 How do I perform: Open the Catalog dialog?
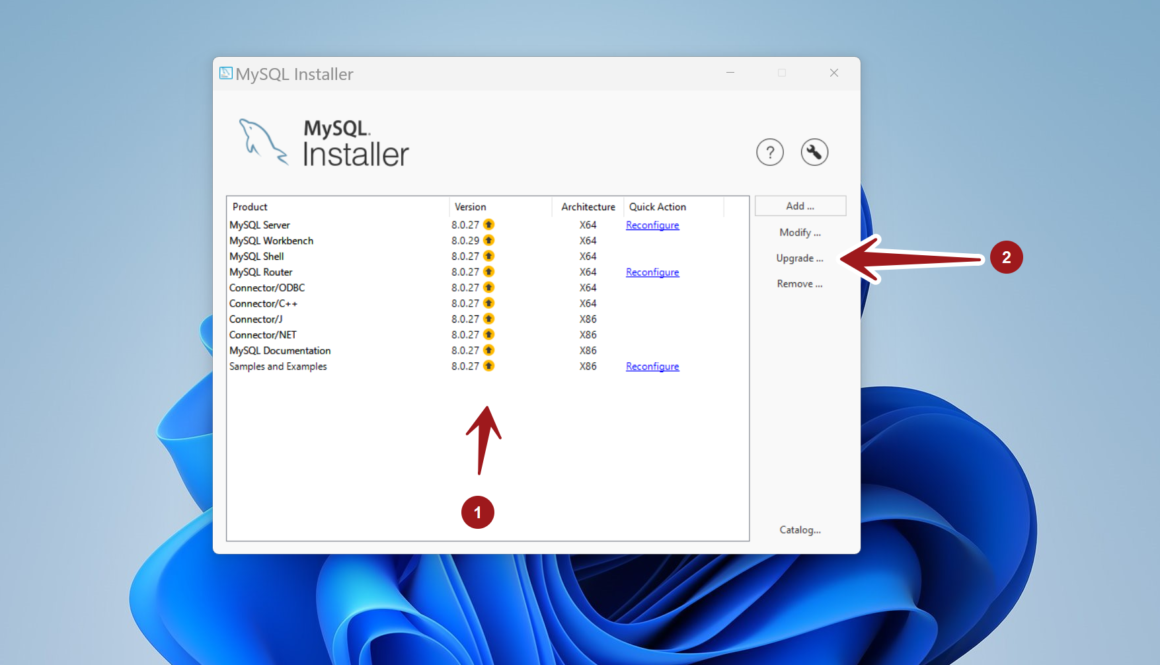(800, 529)
